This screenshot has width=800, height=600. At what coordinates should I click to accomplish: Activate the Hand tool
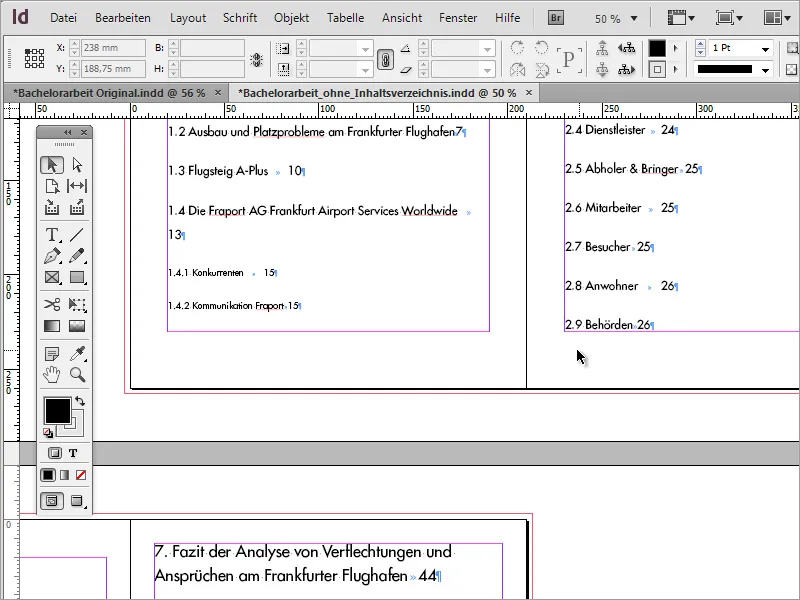point(52,375)
